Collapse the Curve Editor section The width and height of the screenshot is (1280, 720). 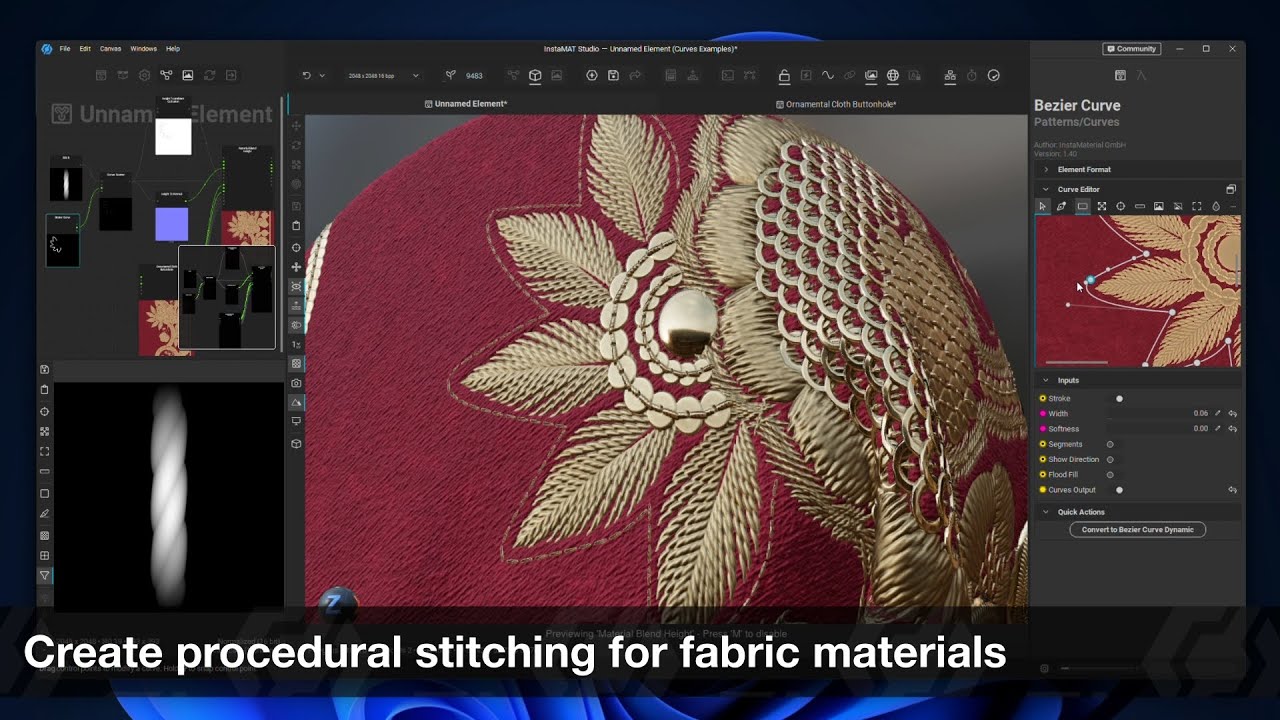(x=1046, y=189)
